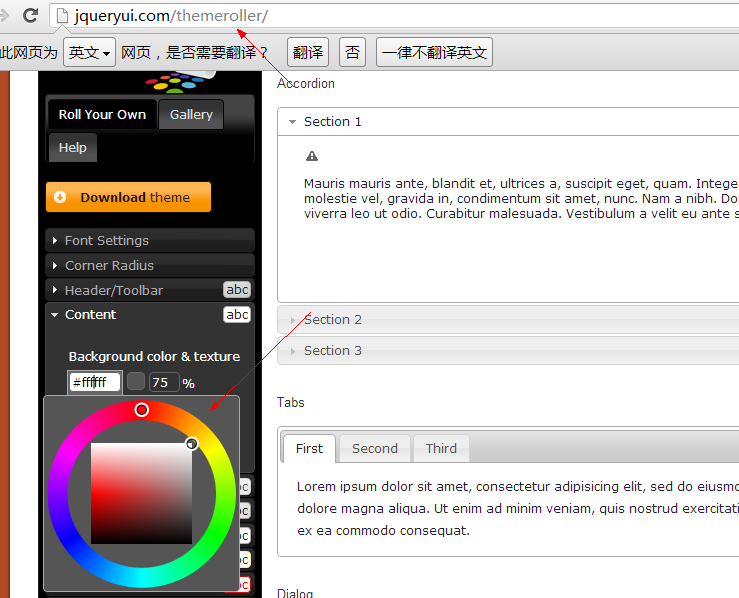The width and height of the screenshot is (739, 598).
Task: Collapse accordion Section 1 header
Action: coord(508,122)
